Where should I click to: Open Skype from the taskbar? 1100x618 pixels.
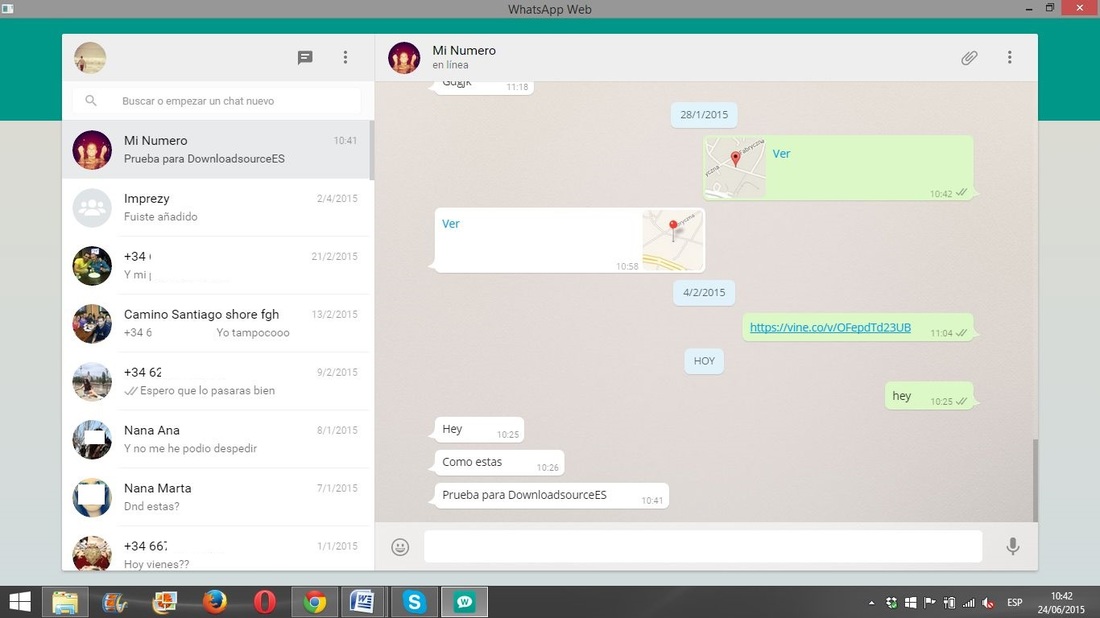pyautogui.click(x=414, y=602)
